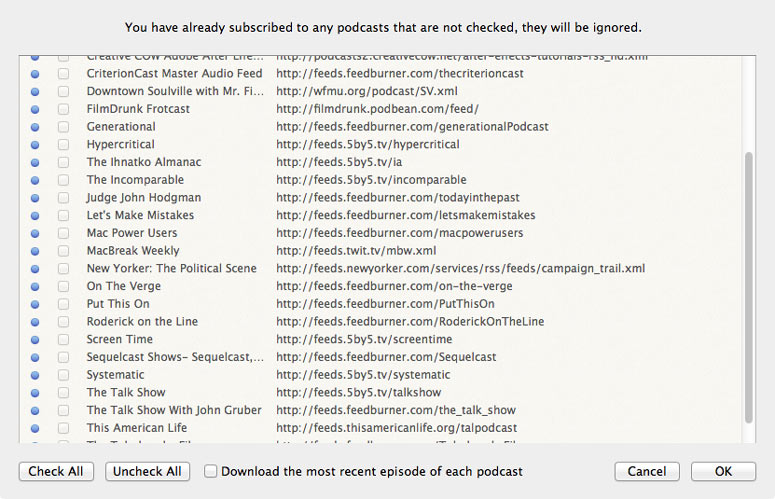Tick the Mac Power Users checkbox

click(63, 233)
